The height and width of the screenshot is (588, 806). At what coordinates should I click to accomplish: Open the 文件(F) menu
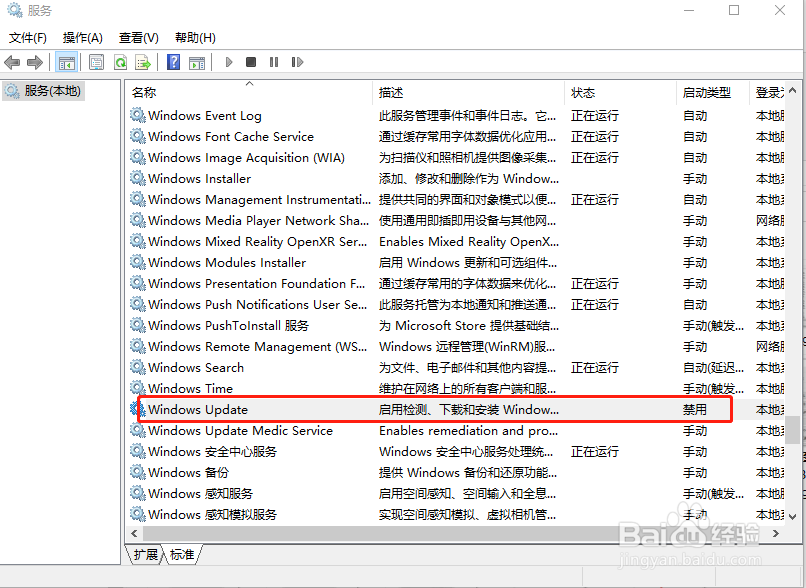tap(28, 38)
